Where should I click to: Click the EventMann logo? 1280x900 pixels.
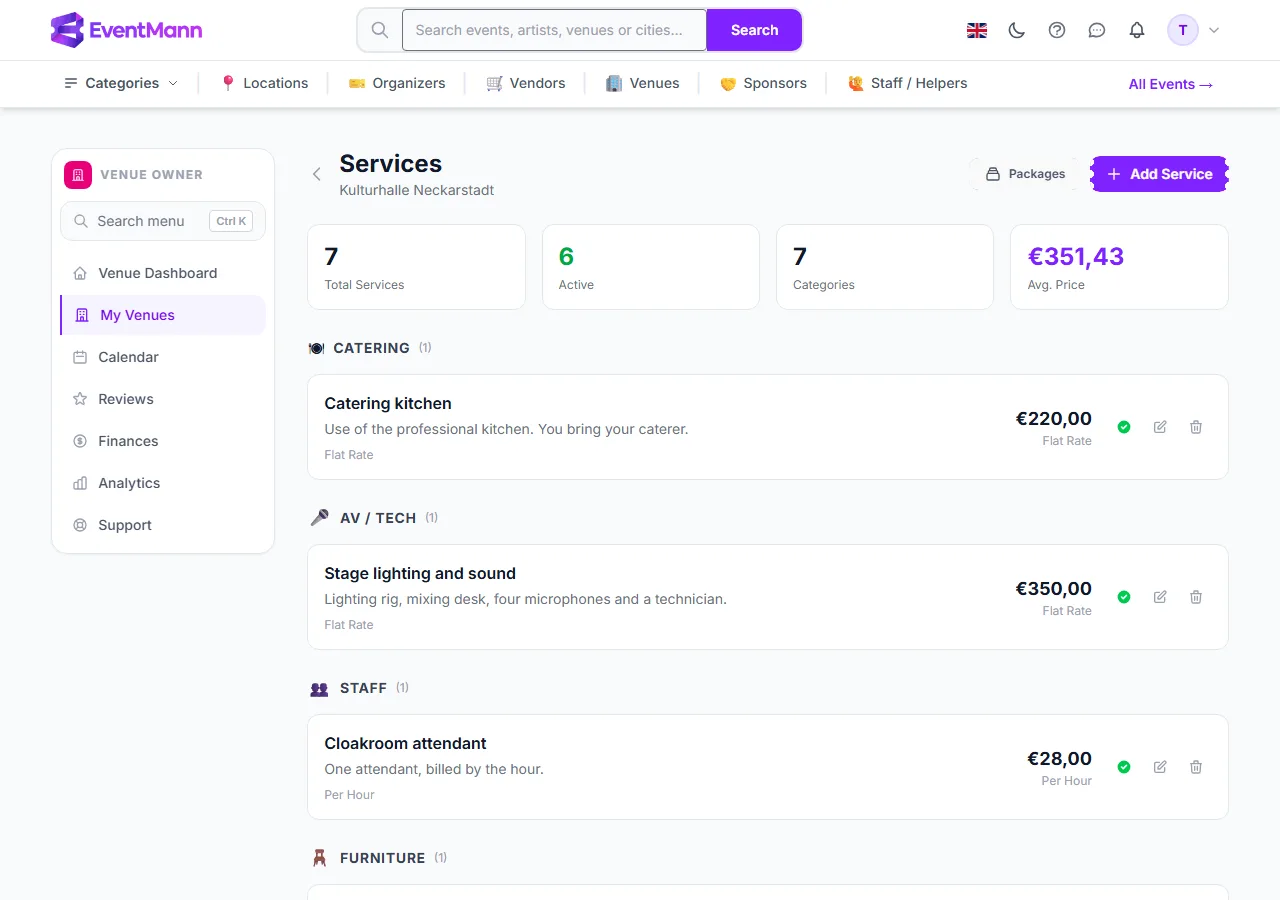(126, 30)
